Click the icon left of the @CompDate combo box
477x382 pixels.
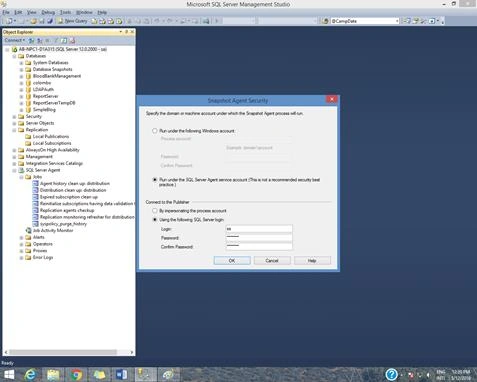325,21
